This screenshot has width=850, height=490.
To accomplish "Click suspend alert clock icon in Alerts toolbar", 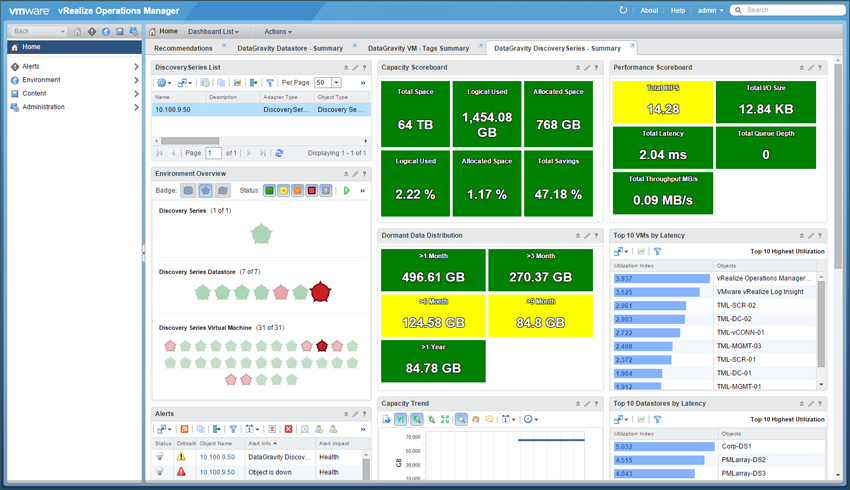I will 305,429.
